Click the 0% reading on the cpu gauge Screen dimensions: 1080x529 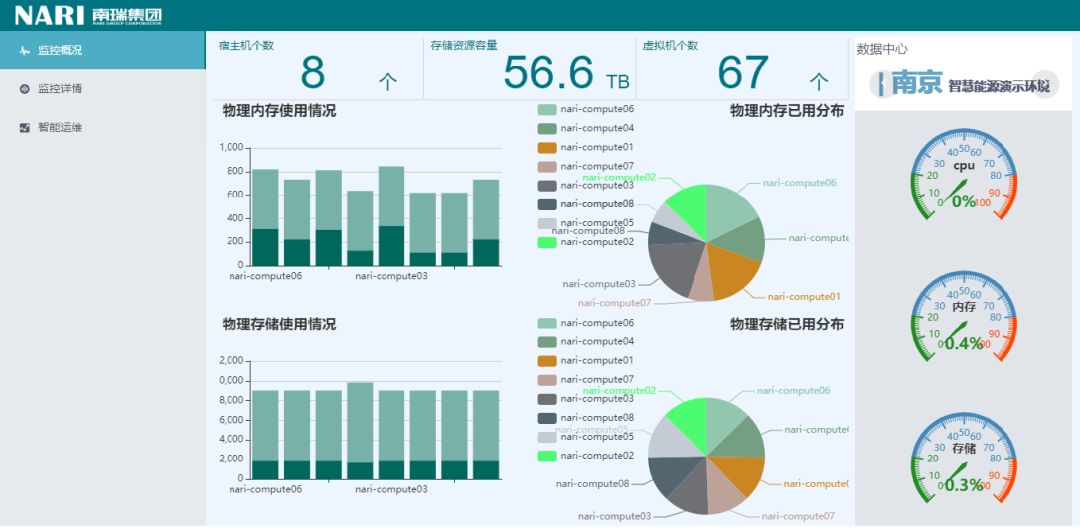tap(964, 202)
